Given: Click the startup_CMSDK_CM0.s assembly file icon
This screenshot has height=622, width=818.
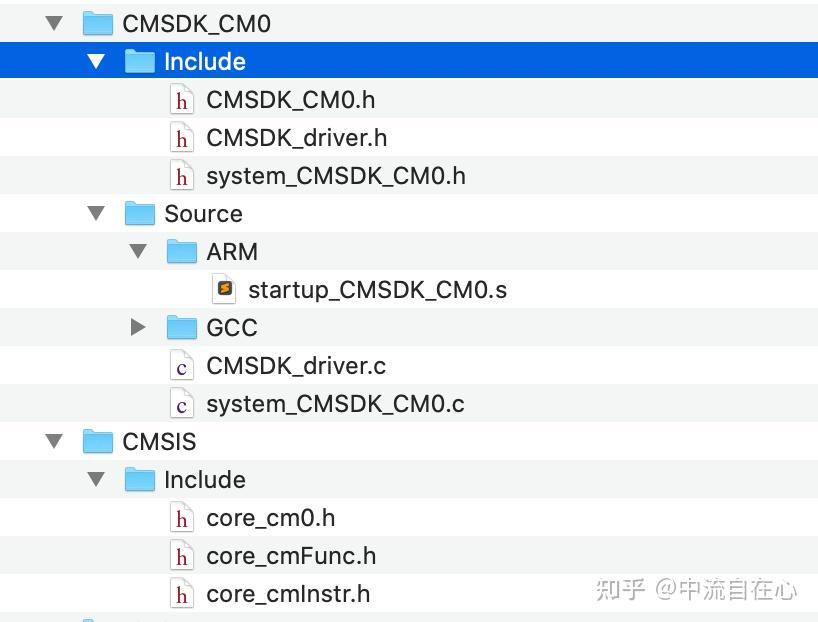Looking at the screenshot, I should point(224,290).
